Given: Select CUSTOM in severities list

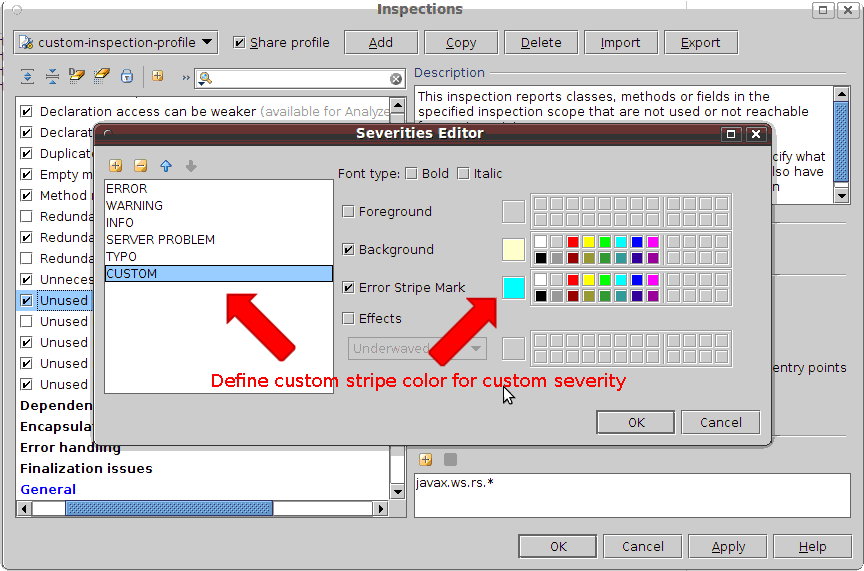Looking at the screenshot, I should (219, 274).
